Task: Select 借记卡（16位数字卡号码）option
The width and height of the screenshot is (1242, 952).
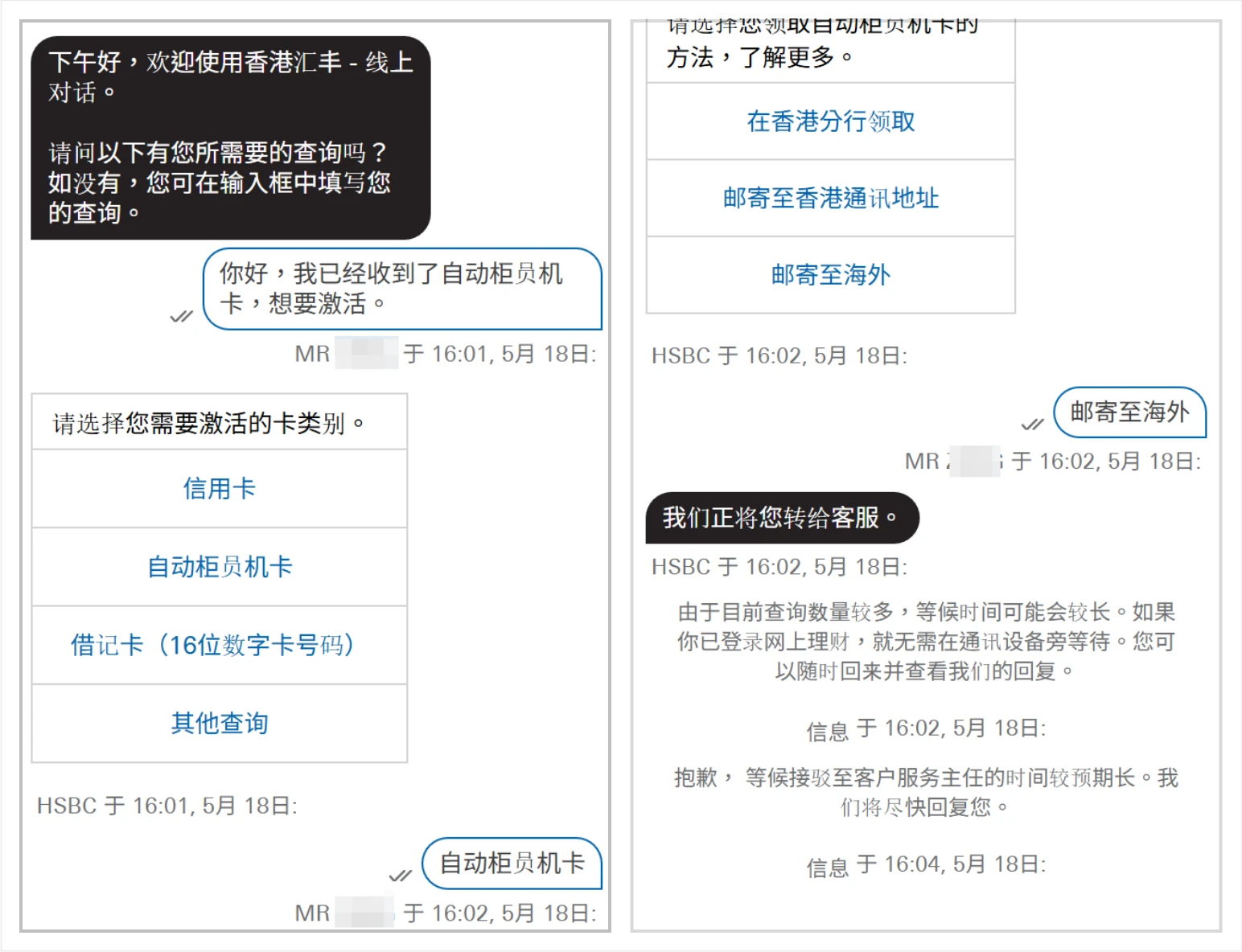Action: 219,645
